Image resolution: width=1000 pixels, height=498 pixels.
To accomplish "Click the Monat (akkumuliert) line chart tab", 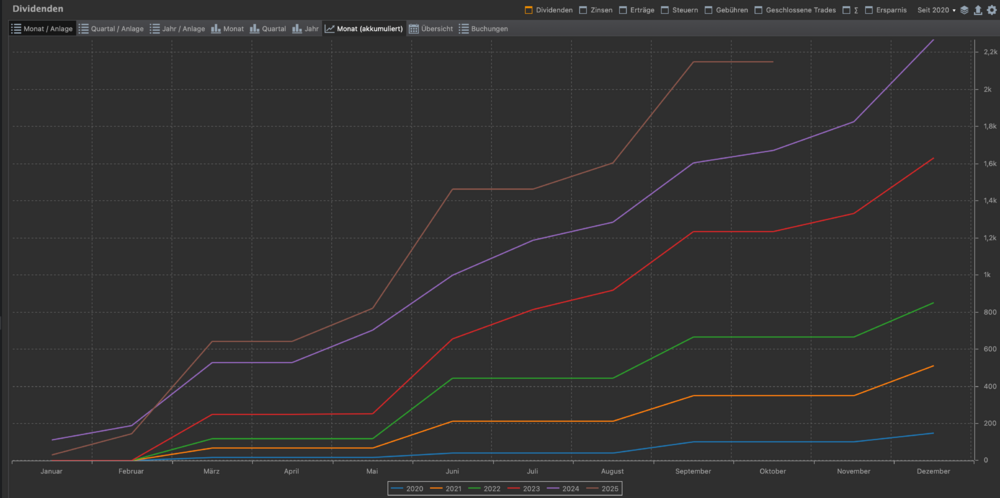I will tap(364, 29).
